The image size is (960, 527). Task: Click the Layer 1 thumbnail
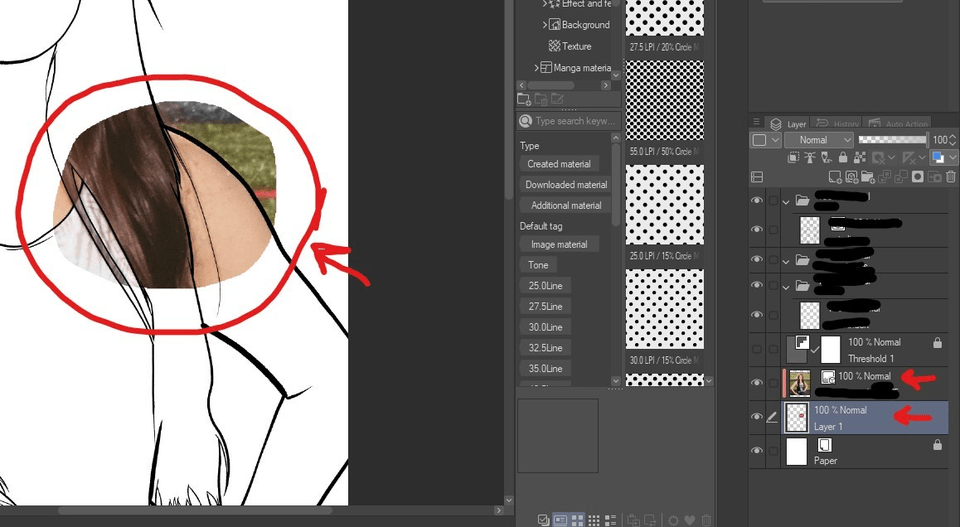798,417
